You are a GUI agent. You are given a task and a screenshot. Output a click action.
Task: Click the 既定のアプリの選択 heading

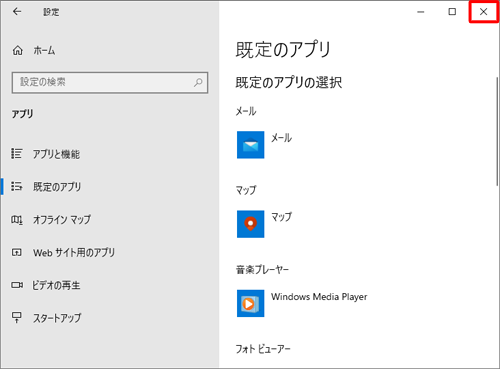pyautogui.click(x=289, y=82)
